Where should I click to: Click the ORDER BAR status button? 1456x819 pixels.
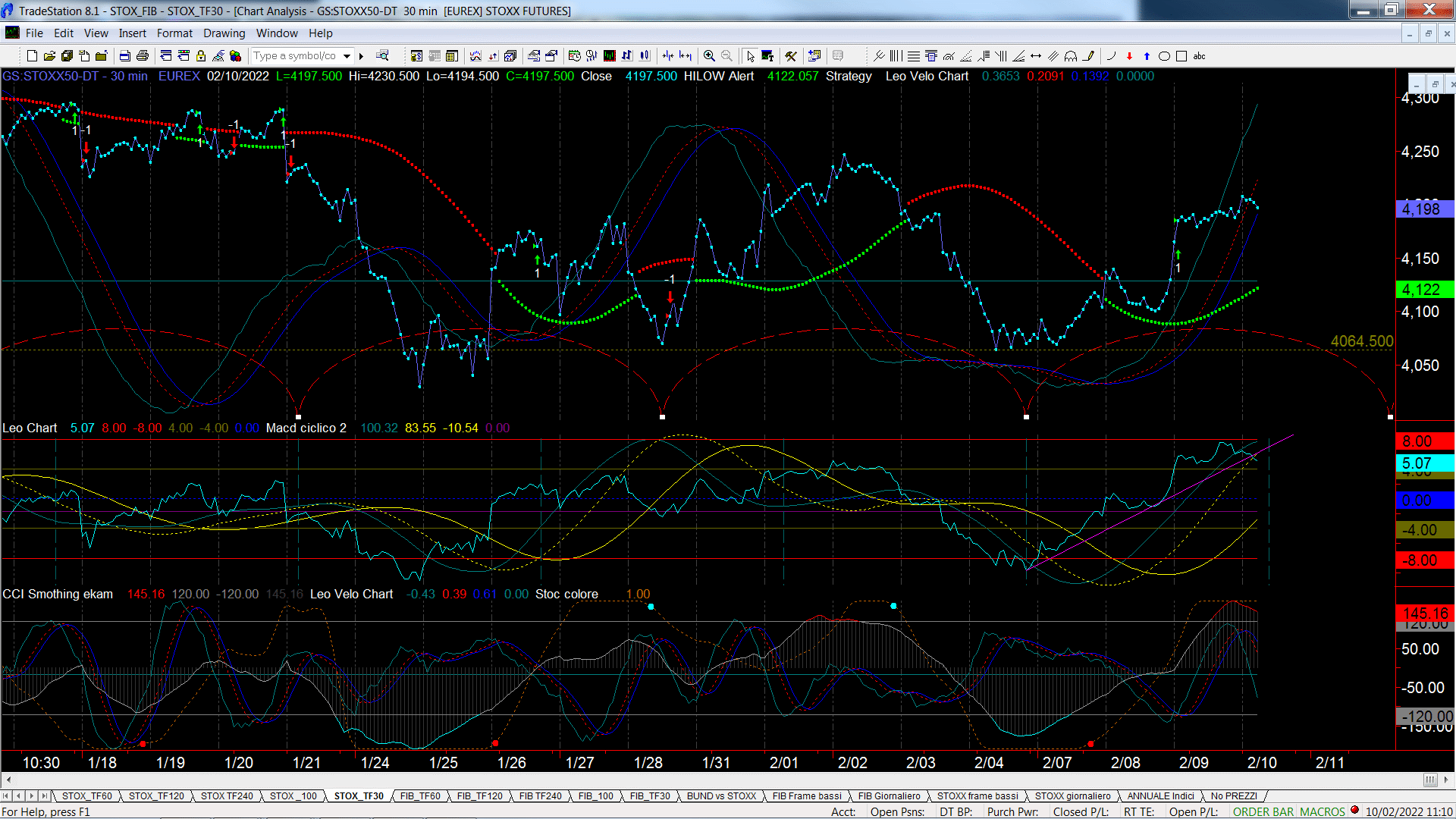[1263, 811]
